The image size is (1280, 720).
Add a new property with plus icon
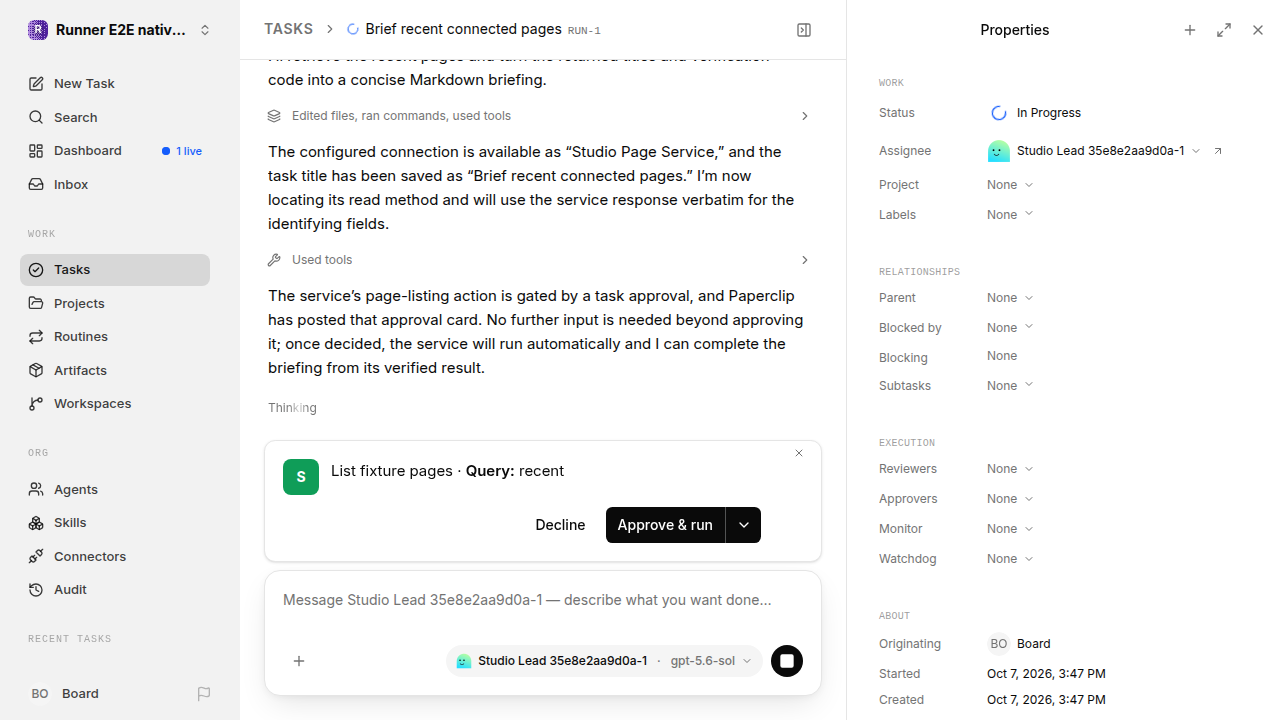pos(1190,30)
